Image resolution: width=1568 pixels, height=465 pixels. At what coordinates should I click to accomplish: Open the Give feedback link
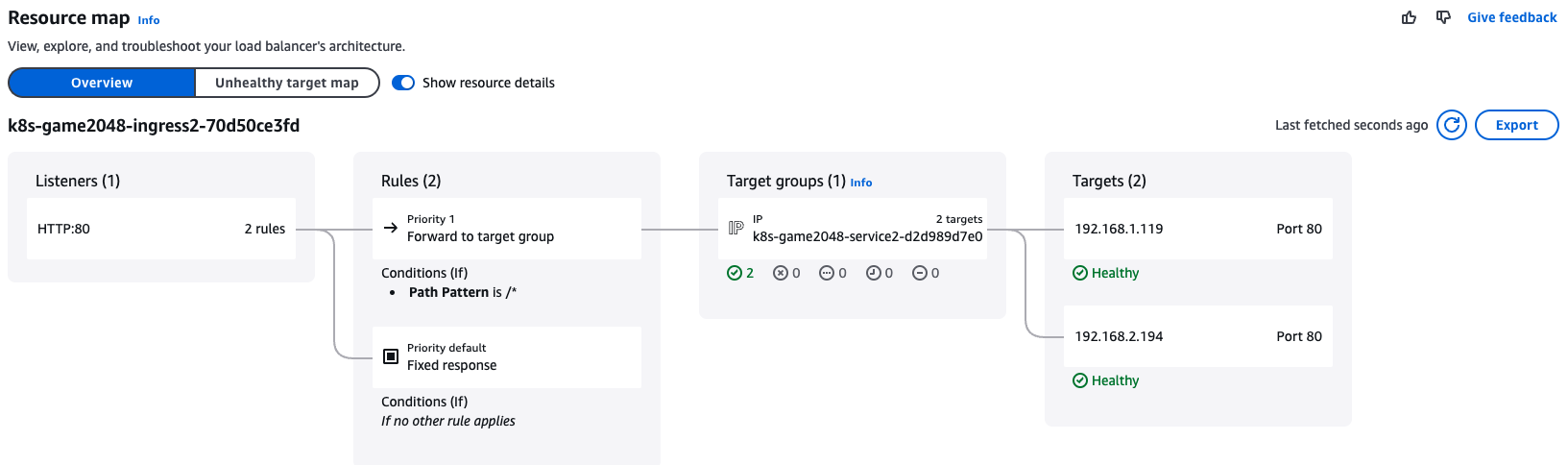1511,17
